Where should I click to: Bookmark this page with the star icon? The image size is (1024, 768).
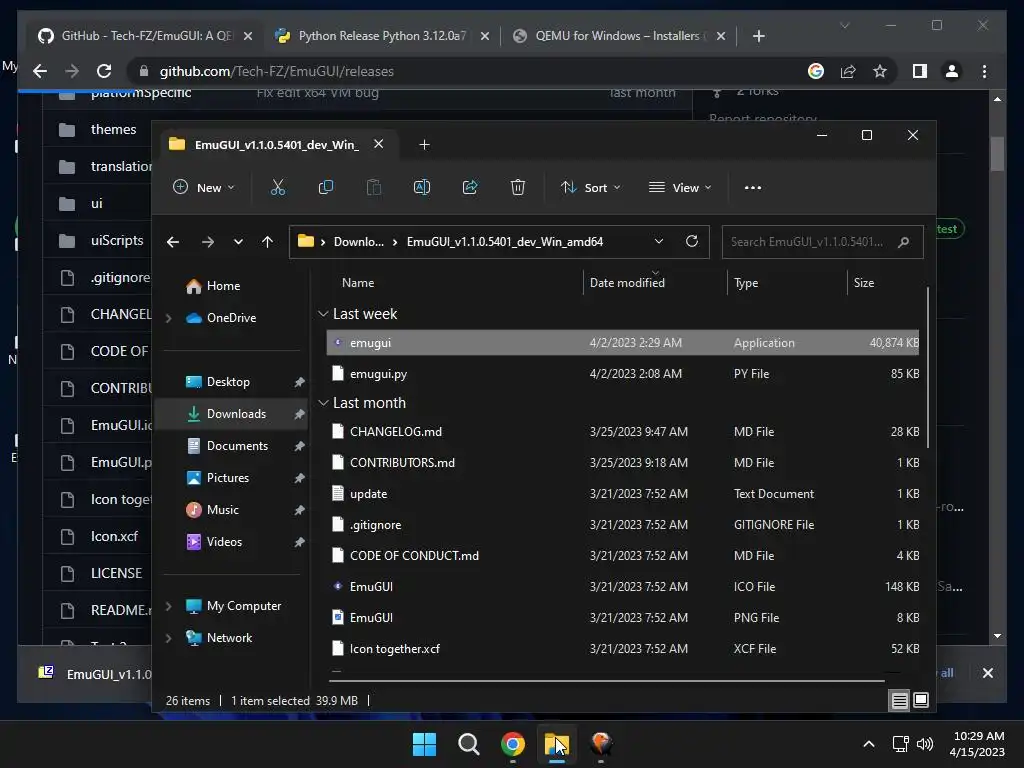(880, 71)
